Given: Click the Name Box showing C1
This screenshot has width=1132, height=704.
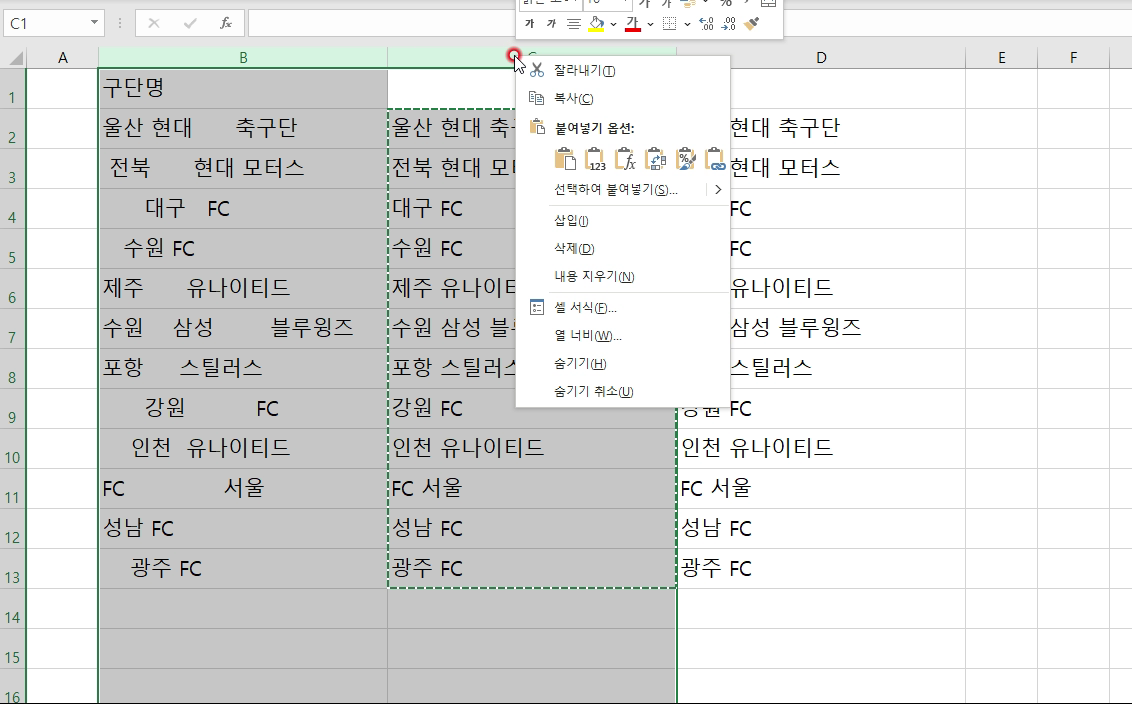Looking at the screenshot, I should tap(46, 23).
